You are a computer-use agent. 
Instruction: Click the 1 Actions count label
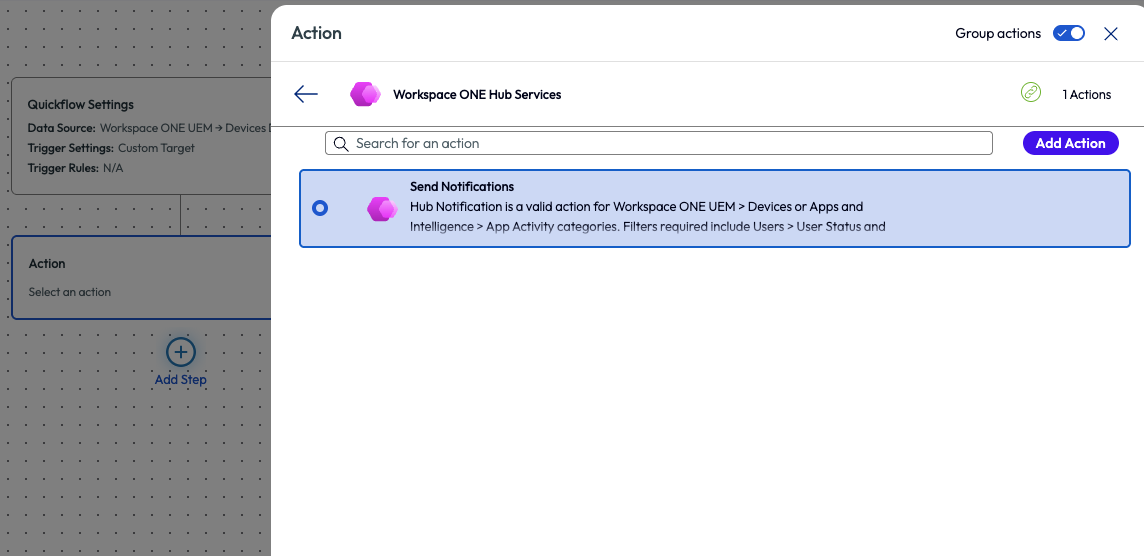point(1086,95)
